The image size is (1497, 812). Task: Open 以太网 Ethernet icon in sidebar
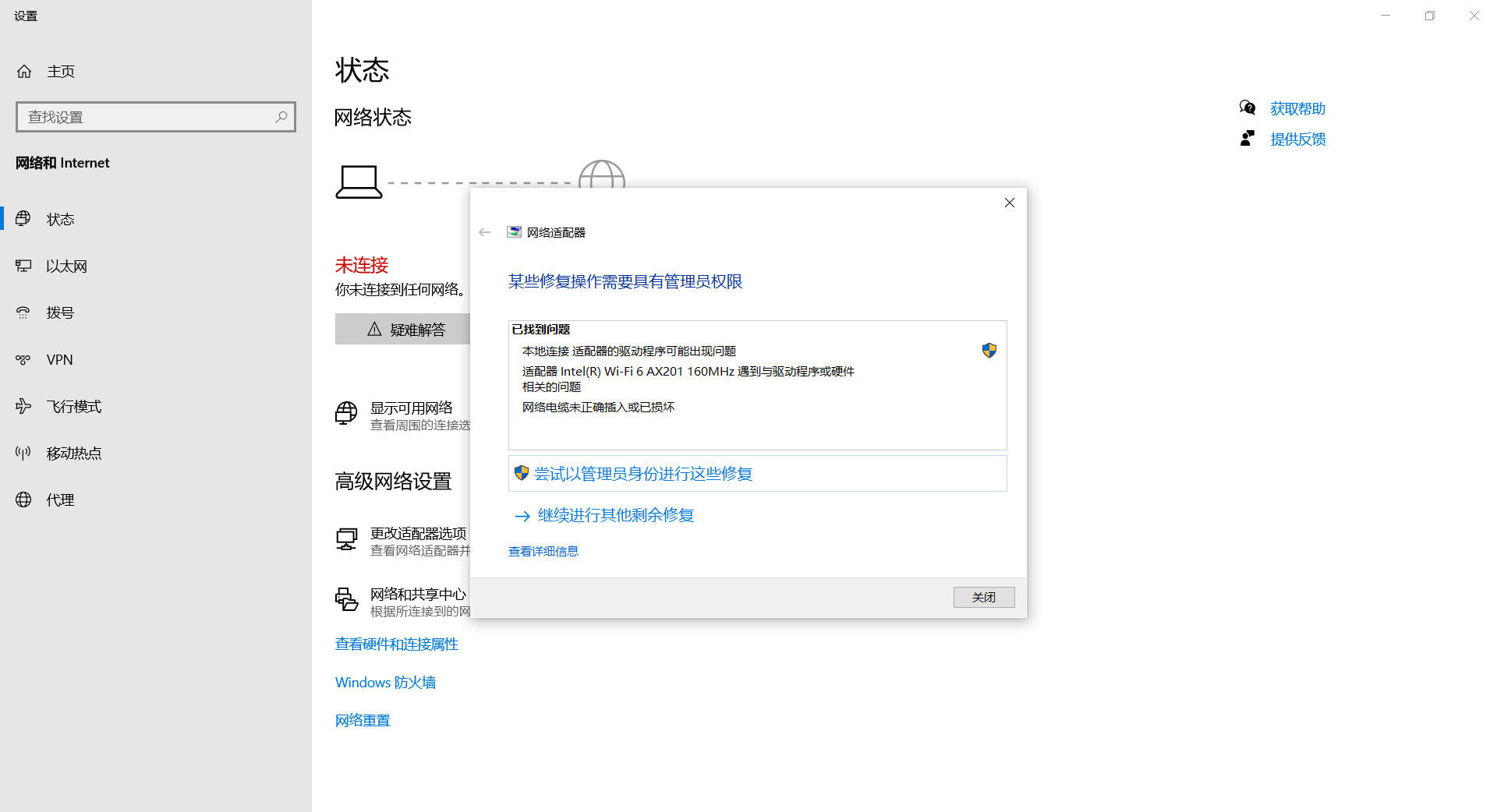pos(23,266)
